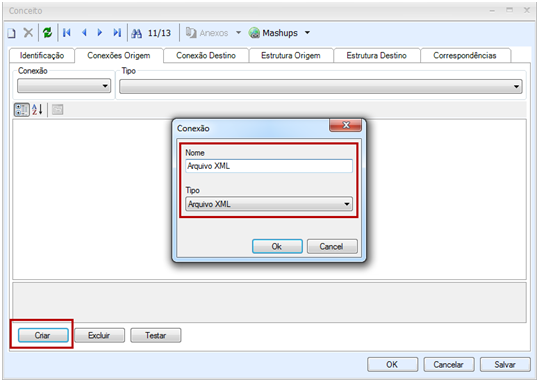Image resolution: width=539 pixels, height=382 pixels.
Task: Click the Criar button
Action: [x=43, y=335]
